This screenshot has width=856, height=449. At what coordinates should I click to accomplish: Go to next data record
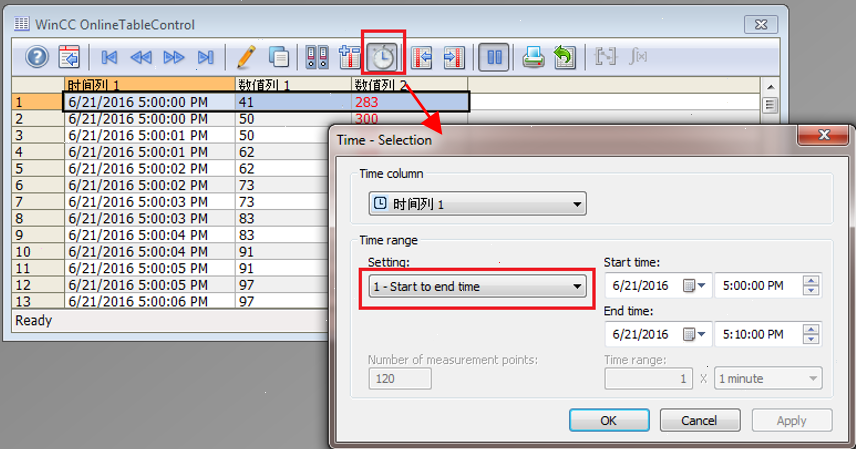pyautogui.click(x=174, y=57)
